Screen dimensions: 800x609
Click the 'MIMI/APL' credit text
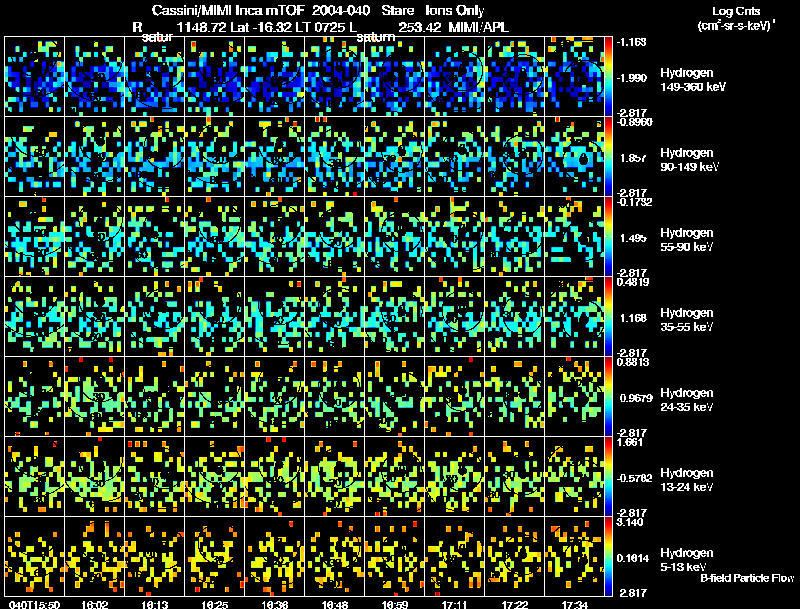coord(479,28)
